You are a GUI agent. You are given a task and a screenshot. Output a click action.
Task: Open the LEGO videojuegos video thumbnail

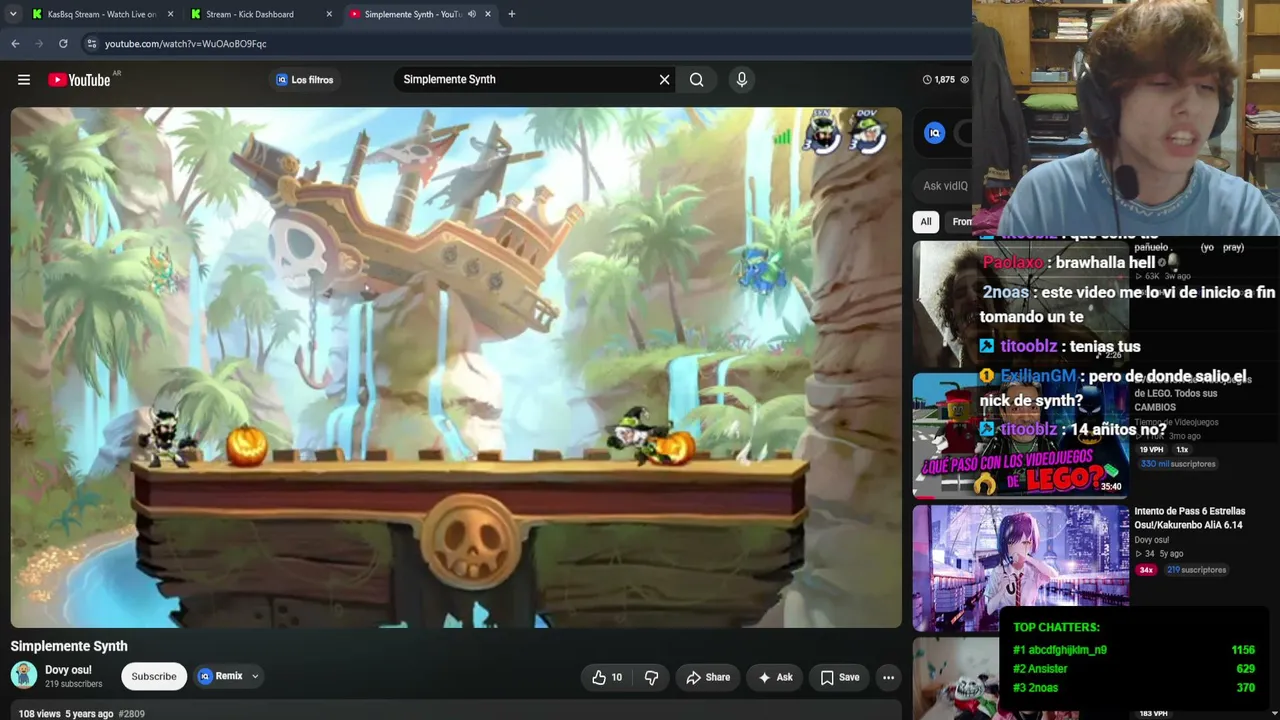pos(1020,435)
